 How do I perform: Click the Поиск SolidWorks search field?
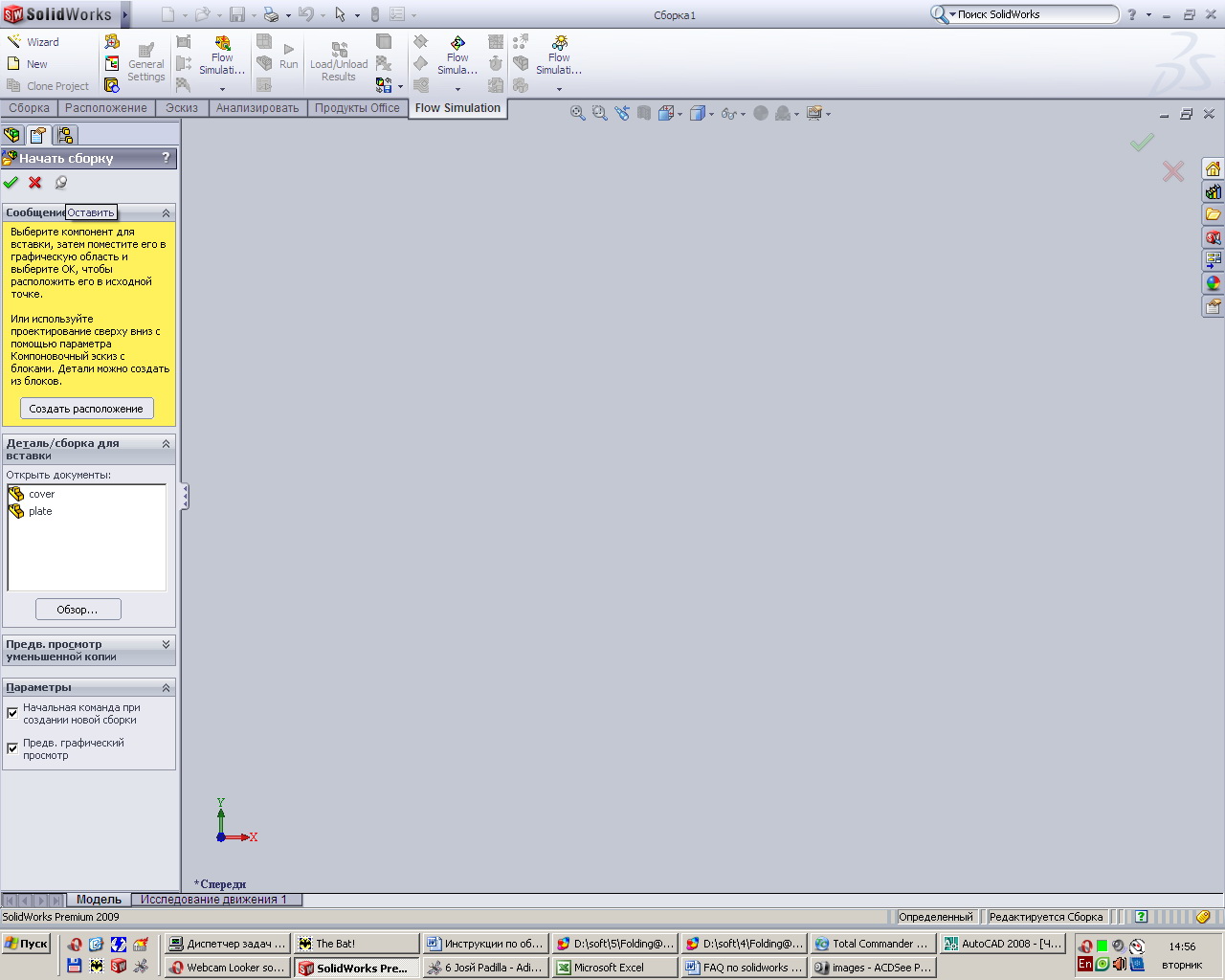point(1034,14)
